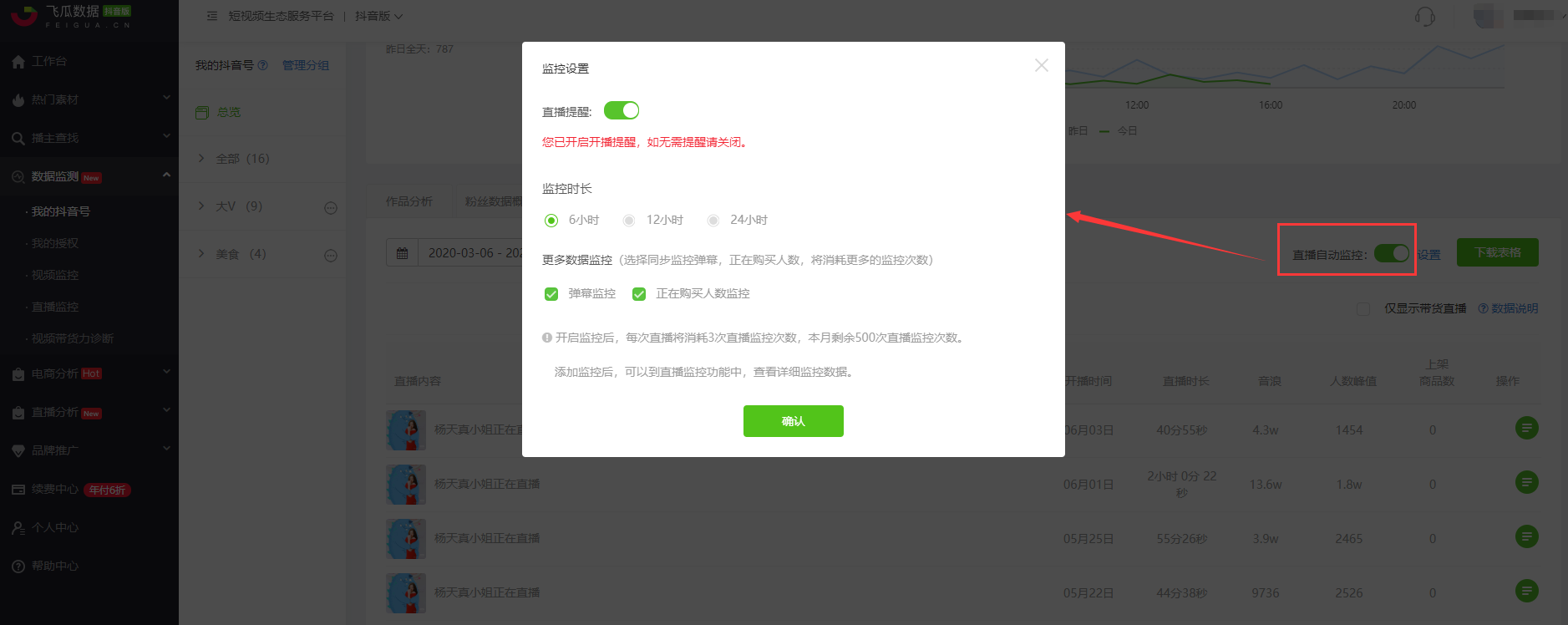Click the 飞瓜数据 logo

coord(71,15)
